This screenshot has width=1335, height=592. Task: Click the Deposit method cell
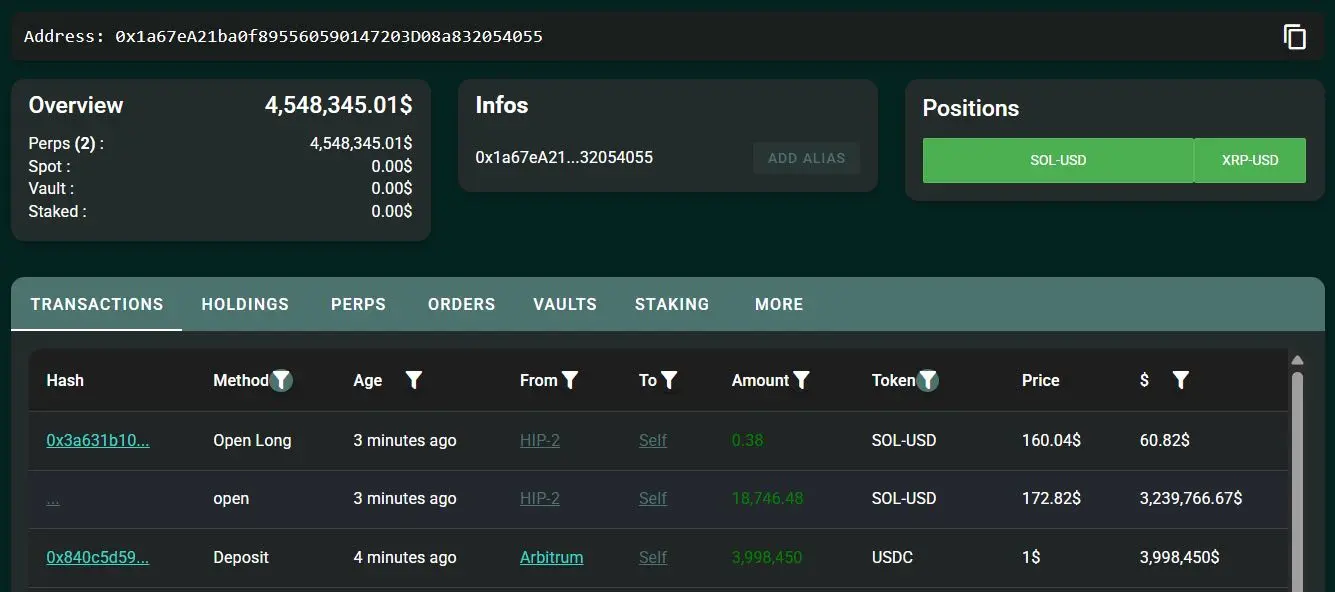241,557
